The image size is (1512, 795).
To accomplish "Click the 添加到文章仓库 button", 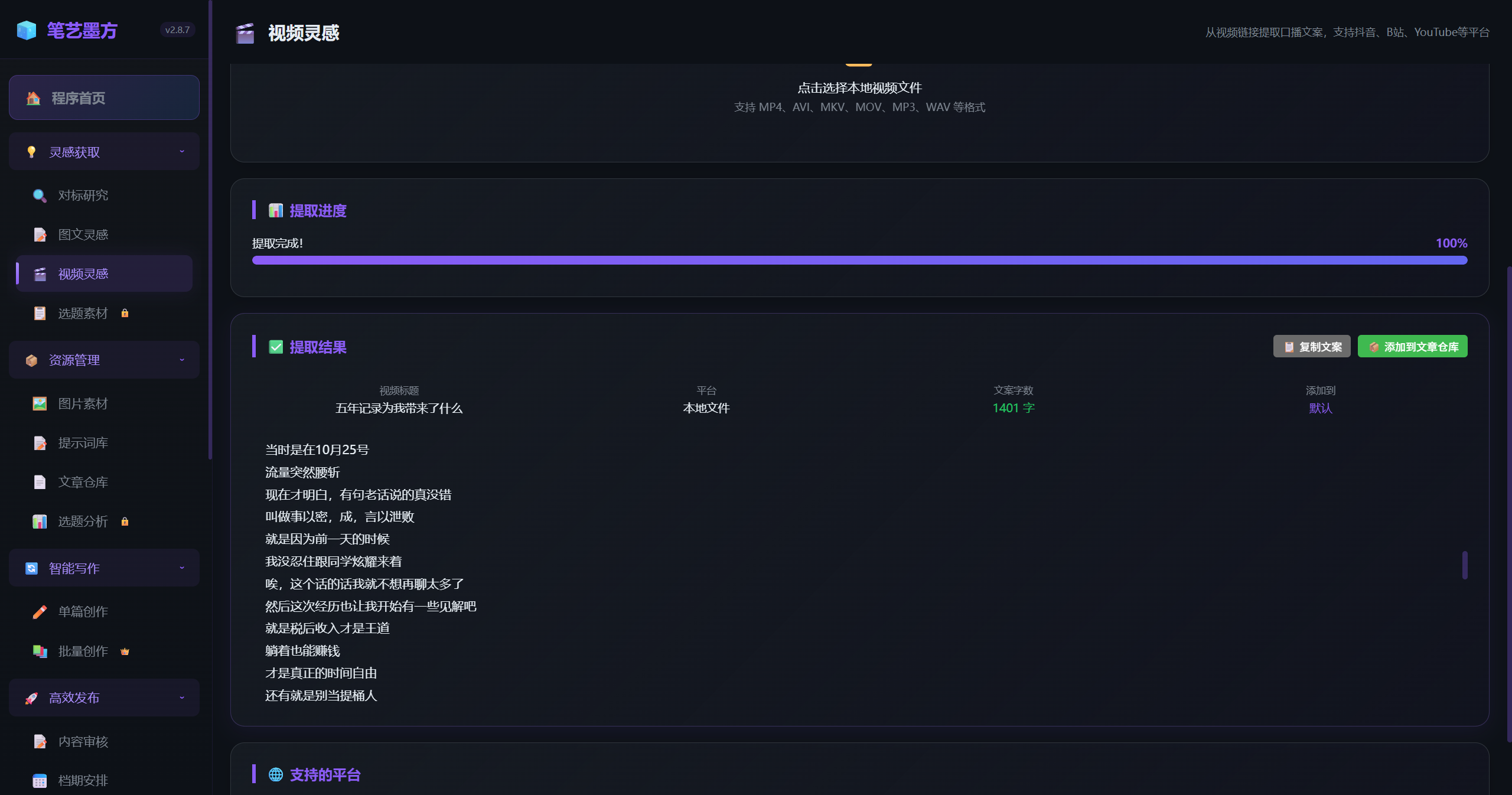I will 1412,347.
